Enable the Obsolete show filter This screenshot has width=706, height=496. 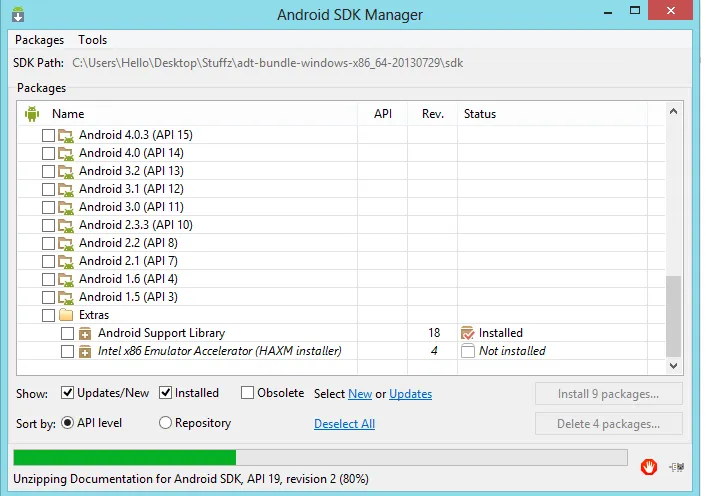click(x=247, y=393)
